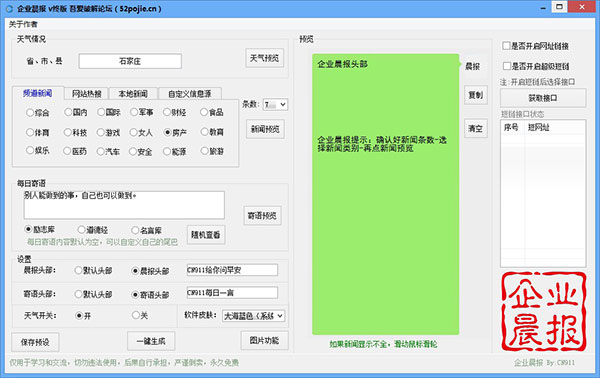The width and height of the screenshot is (600, 378).
Task: Turn the 天气开关 to 关
Action: 140,315
